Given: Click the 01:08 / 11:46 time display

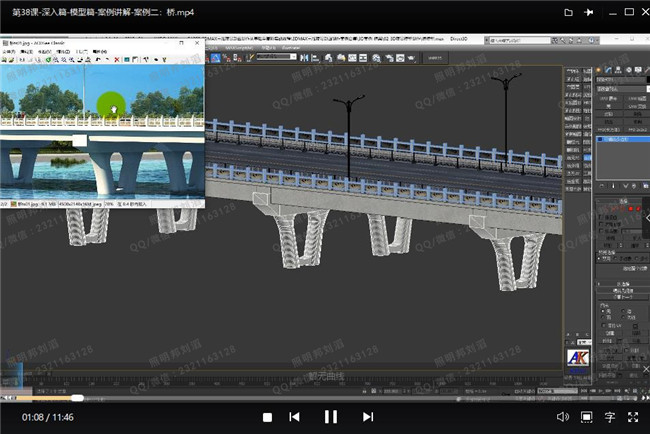Looking at the screenshot, I should [48, 417].
